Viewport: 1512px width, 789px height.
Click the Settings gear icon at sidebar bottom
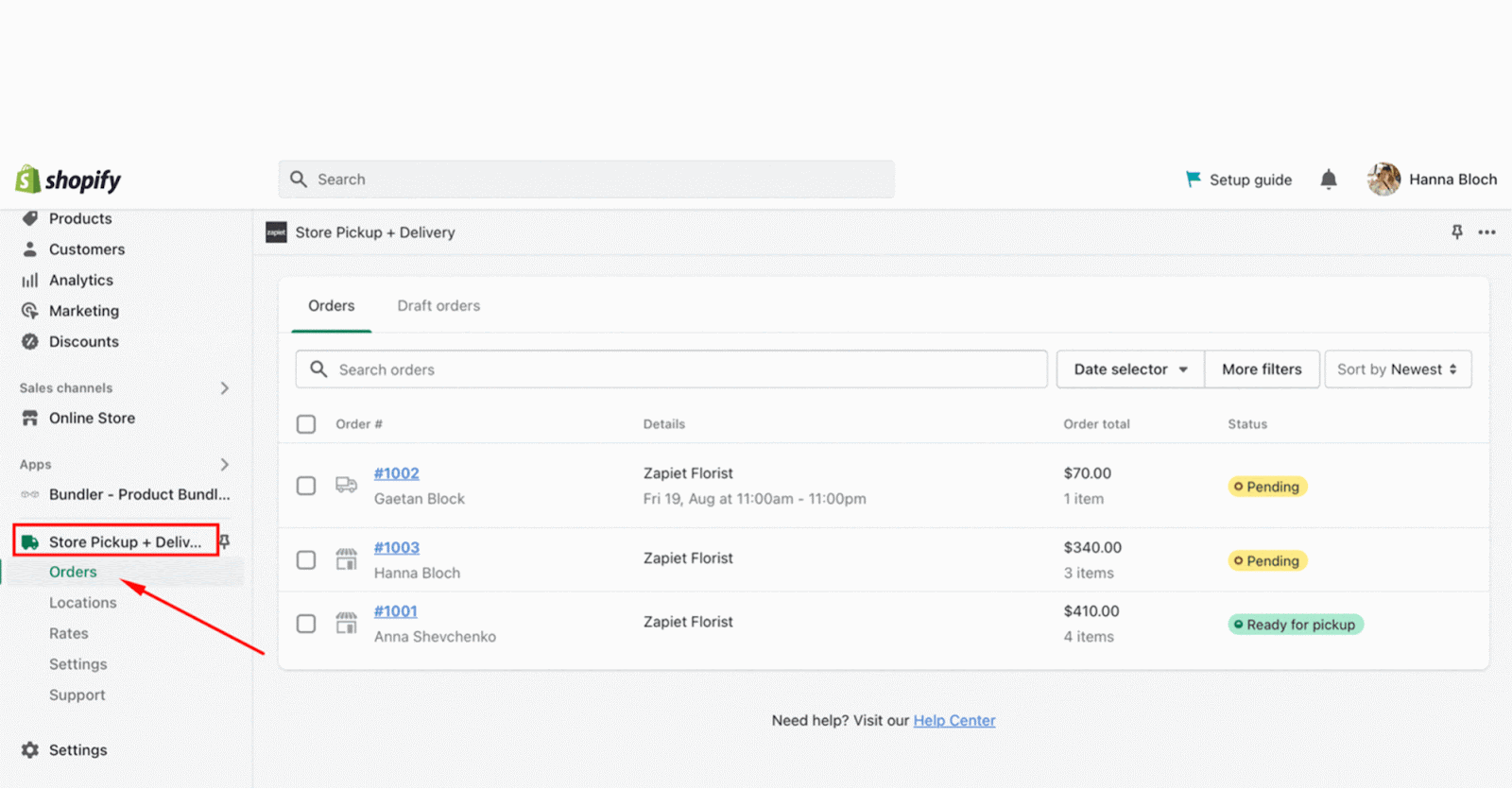click(30, 749)
